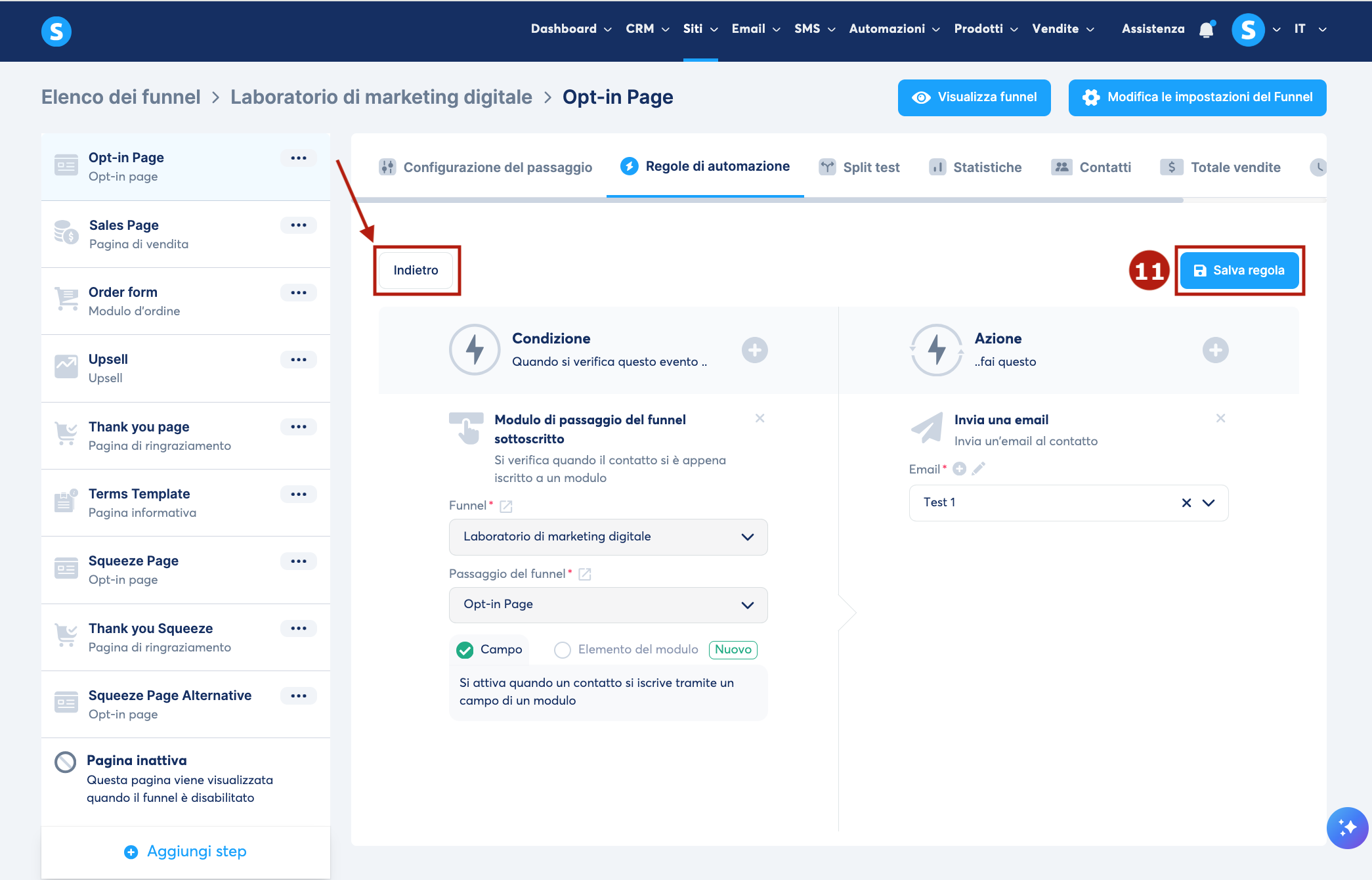Switch to Totale vendite tab
This screenshot has height=880, width=1372.
click(x=1220, y=167)
